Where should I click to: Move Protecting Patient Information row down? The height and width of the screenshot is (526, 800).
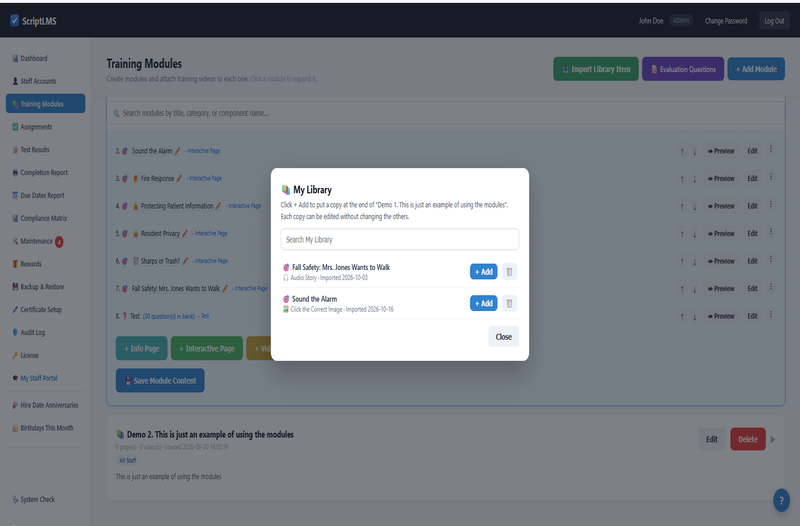[x=694, y=207]
